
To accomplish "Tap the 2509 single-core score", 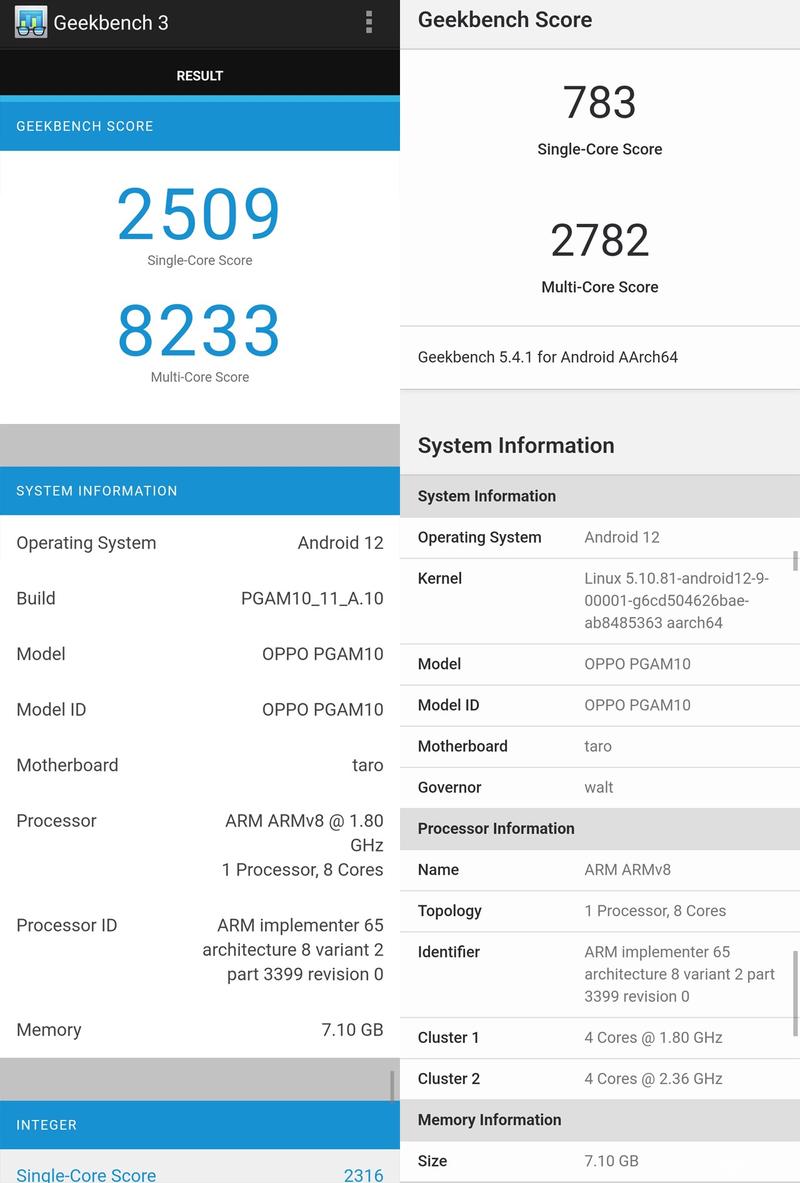I will point(199,214).
